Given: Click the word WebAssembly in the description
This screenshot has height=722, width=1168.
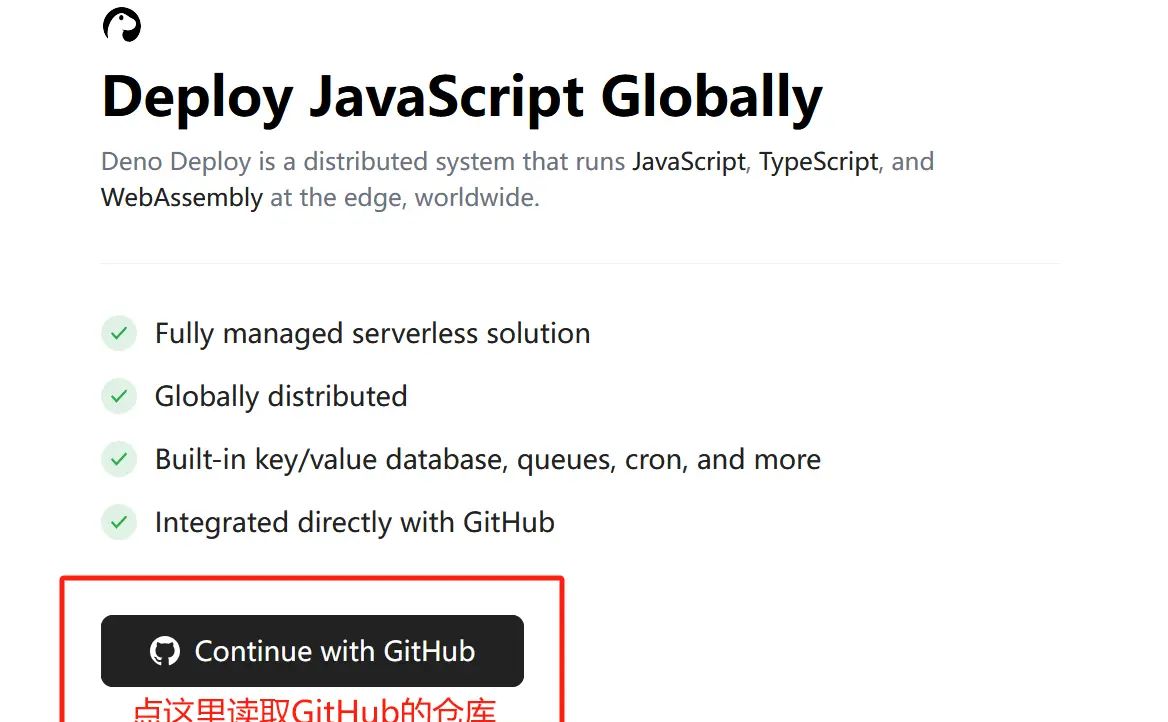Looking at the screenshot, I should point(182,197).
